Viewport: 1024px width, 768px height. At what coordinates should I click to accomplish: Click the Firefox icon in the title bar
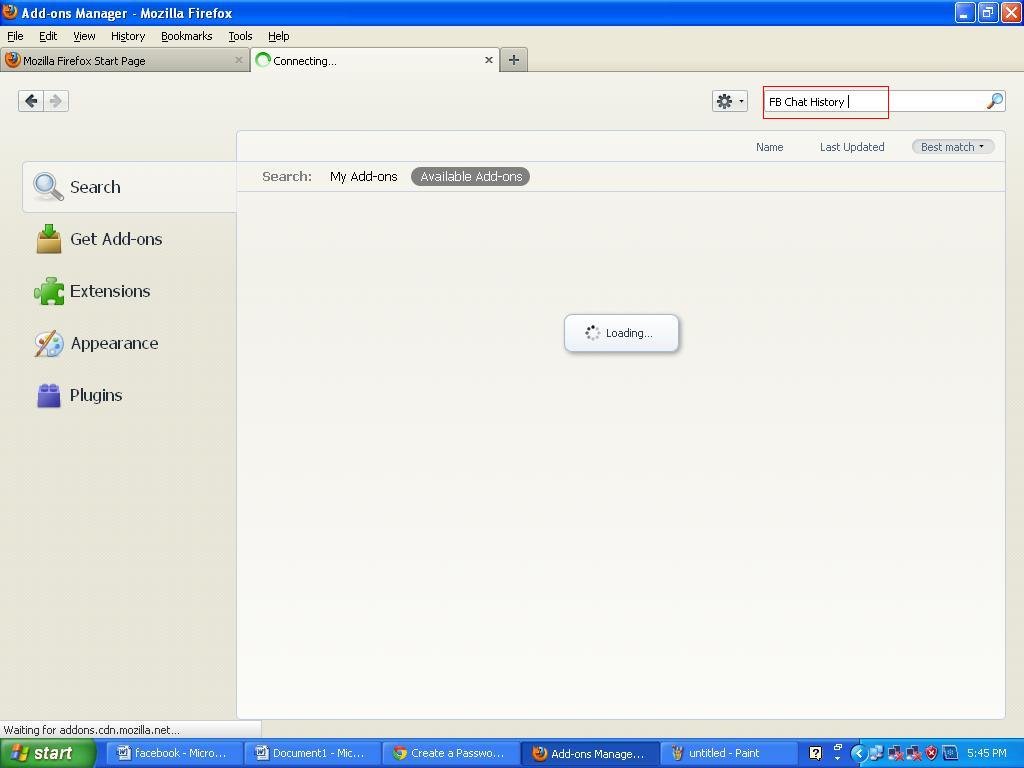(10, 12)
